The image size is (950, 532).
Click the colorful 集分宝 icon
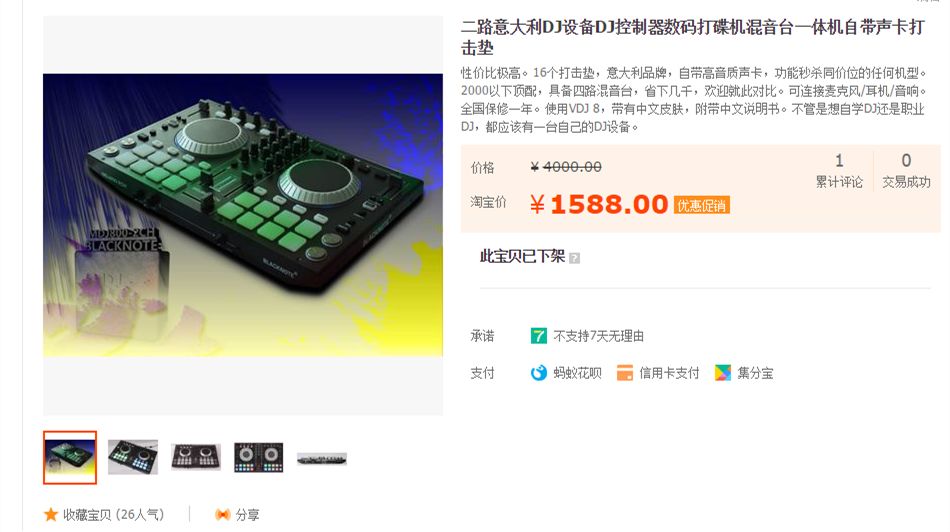pos(723,373)
